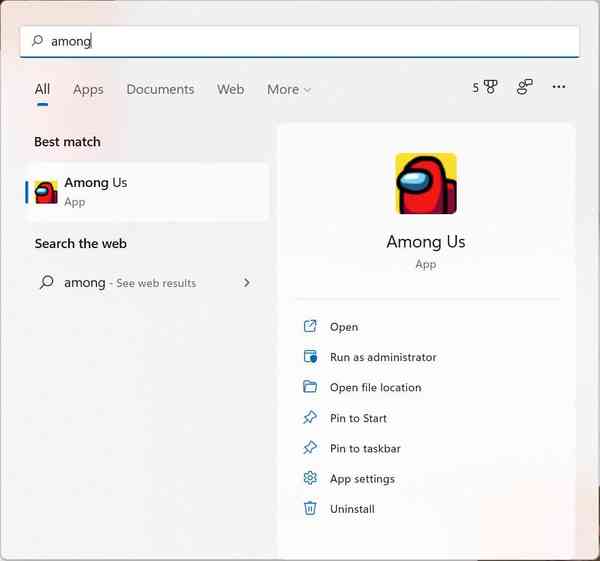
Task: Choose Run as administrator
Action: pyautogui.click(x=383, y=357)
